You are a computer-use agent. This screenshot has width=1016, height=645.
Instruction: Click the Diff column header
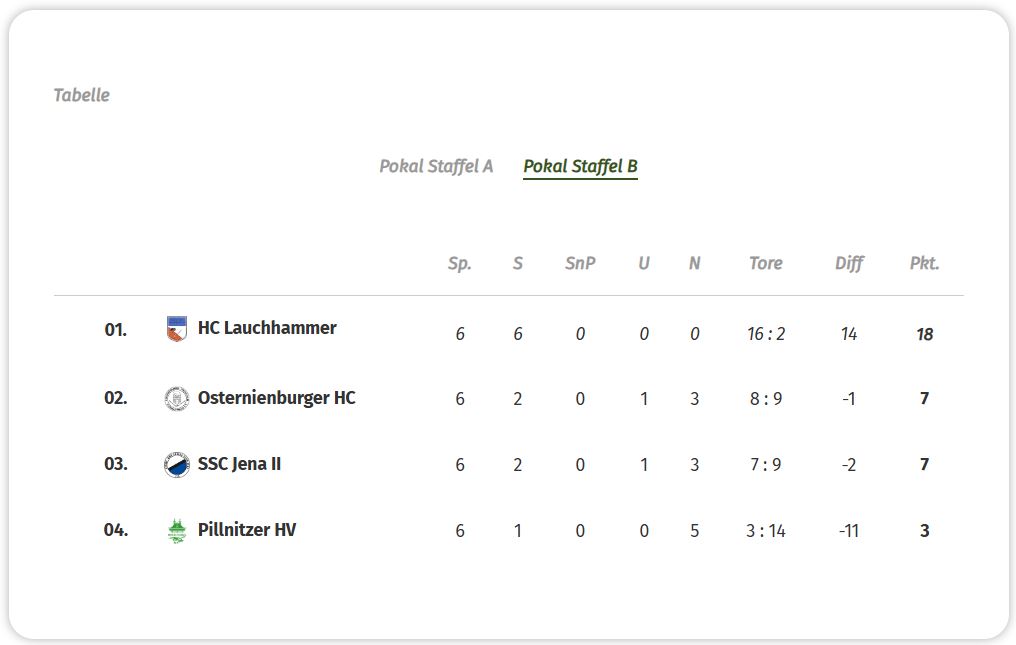[849, 263]
